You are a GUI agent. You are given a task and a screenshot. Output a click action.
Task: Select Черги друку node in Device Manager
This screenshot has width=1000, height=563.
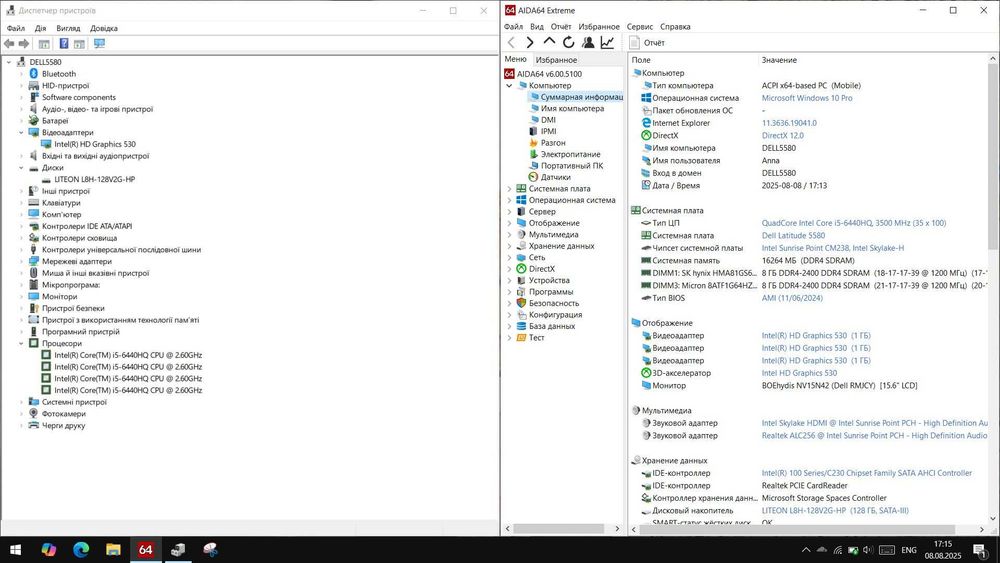[x=63, y=425]
